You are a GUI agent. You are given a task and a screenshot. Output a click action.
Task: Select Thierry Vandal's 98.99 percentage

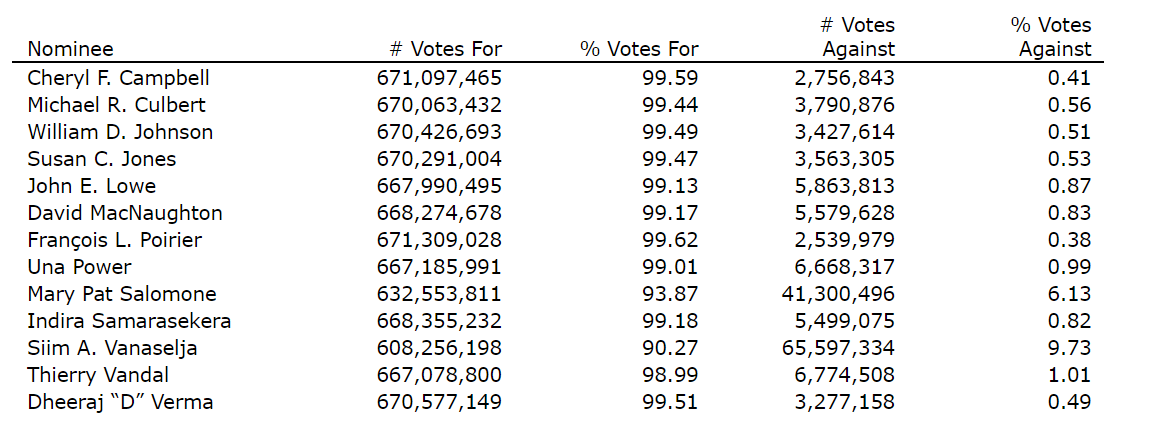click(x=672, y=375)
